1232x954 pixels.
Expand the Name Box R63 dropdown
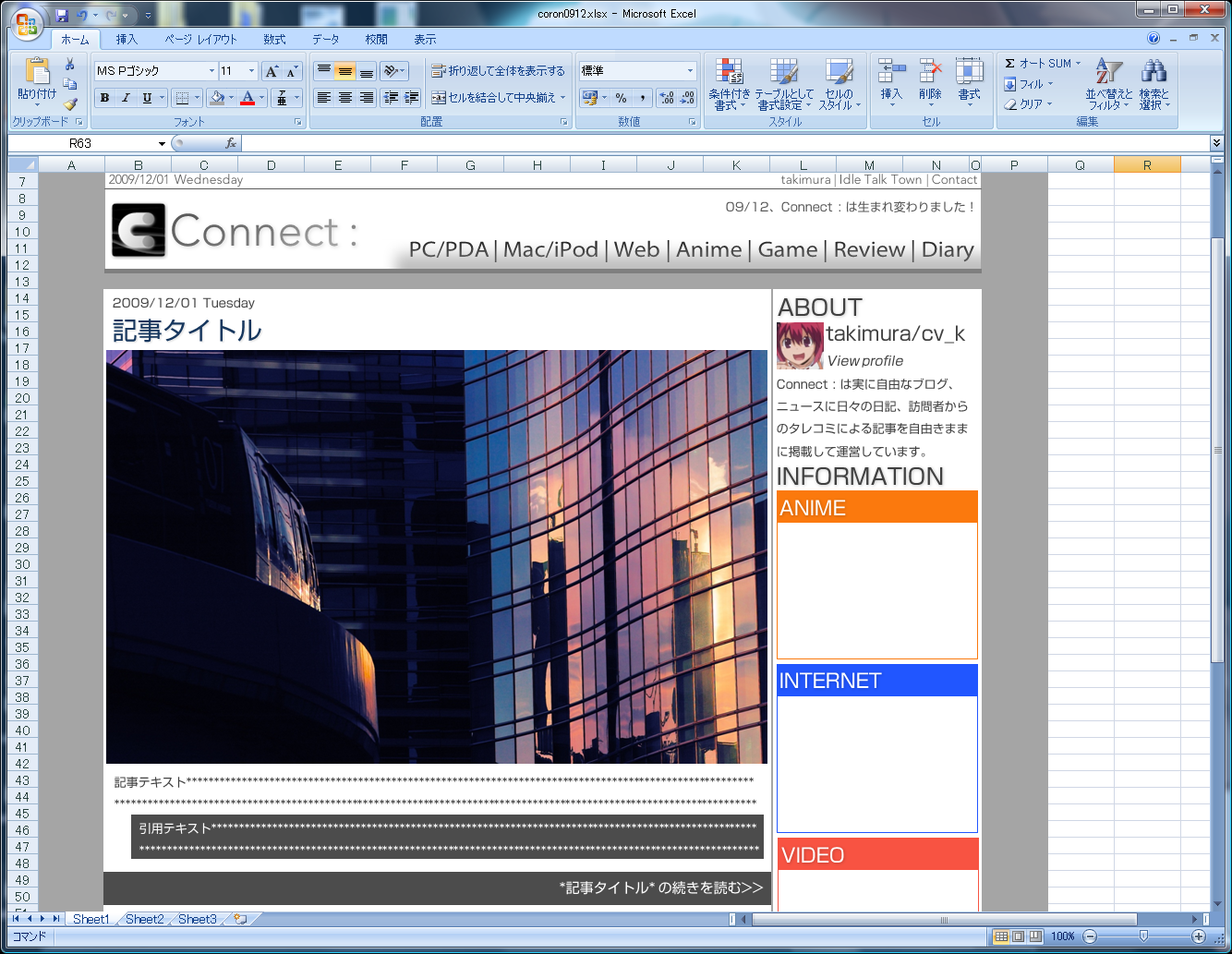(x=162, y=143)
